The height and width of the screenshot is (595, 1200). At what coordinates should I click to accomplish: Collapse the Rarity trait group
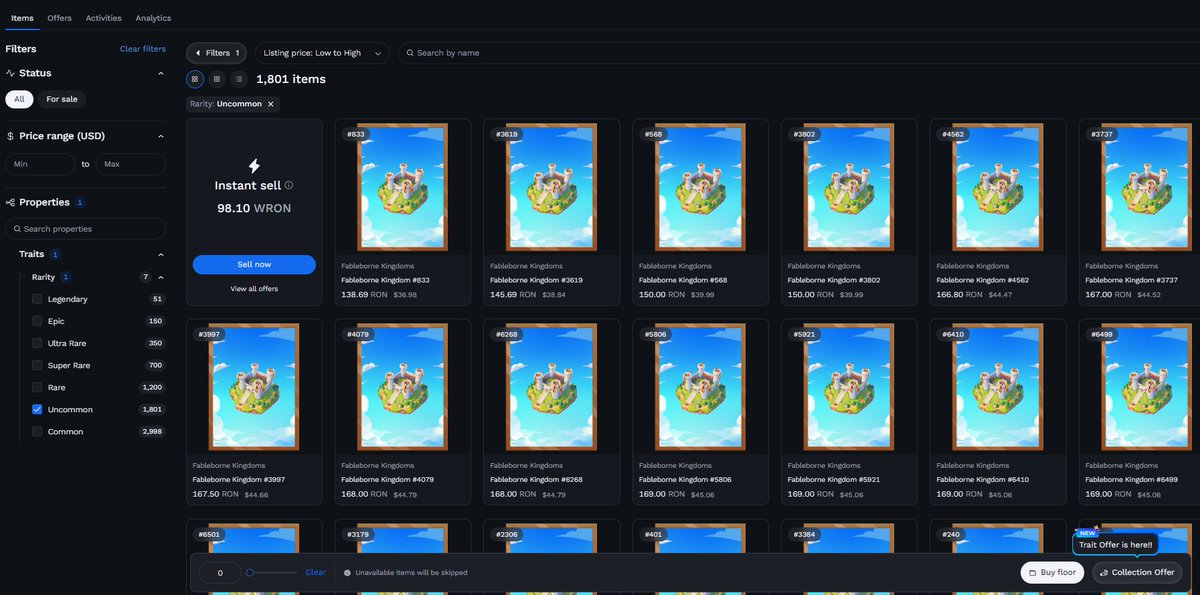pyautogui.click(x=161, y=277)
